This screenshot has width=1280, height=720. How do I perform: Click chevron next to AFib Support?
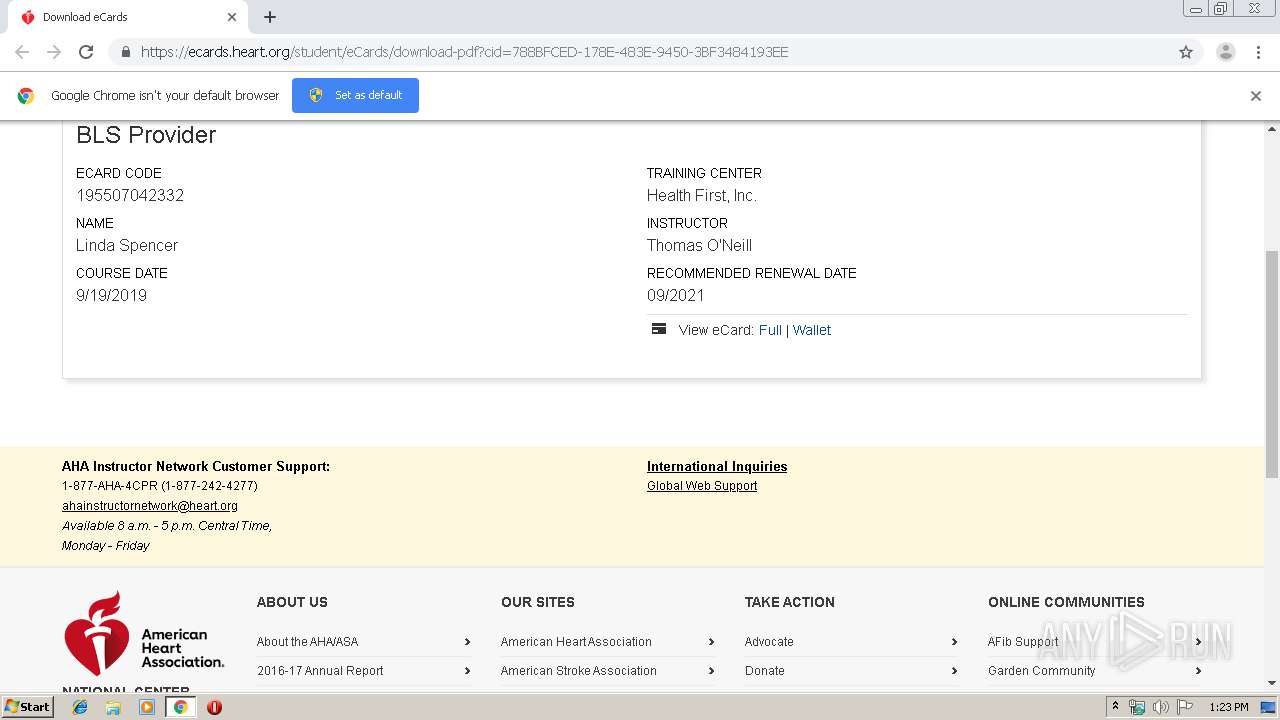click(x=1198, y=642)
